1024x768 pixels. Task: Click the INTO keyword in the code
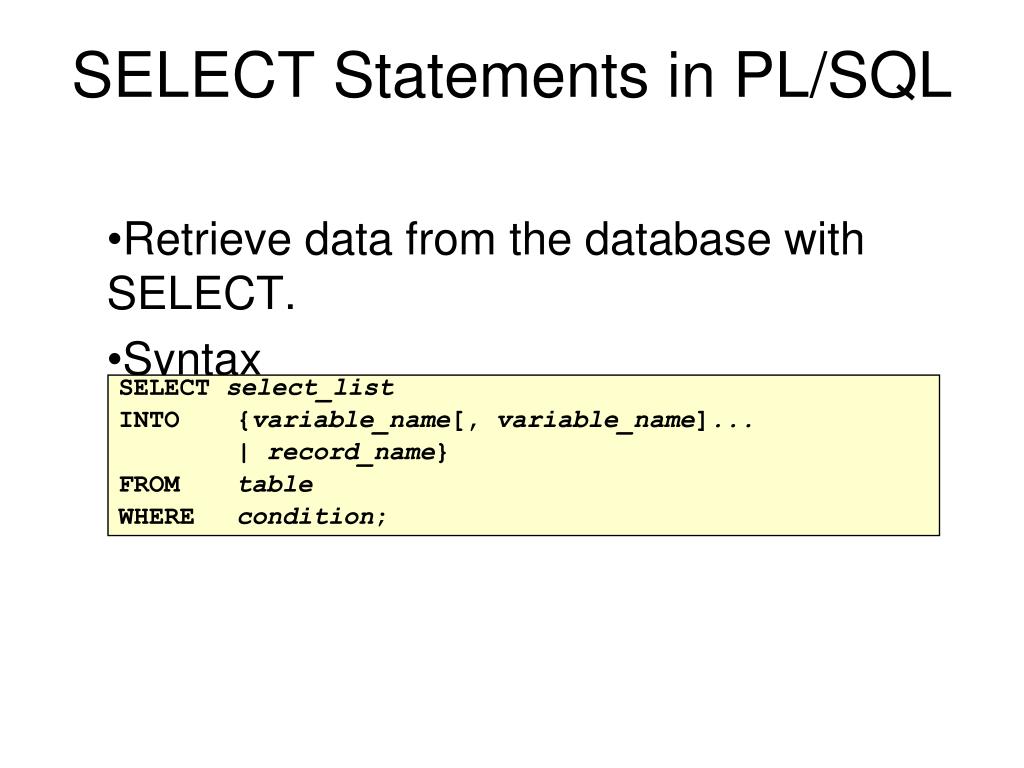[149, 420]
